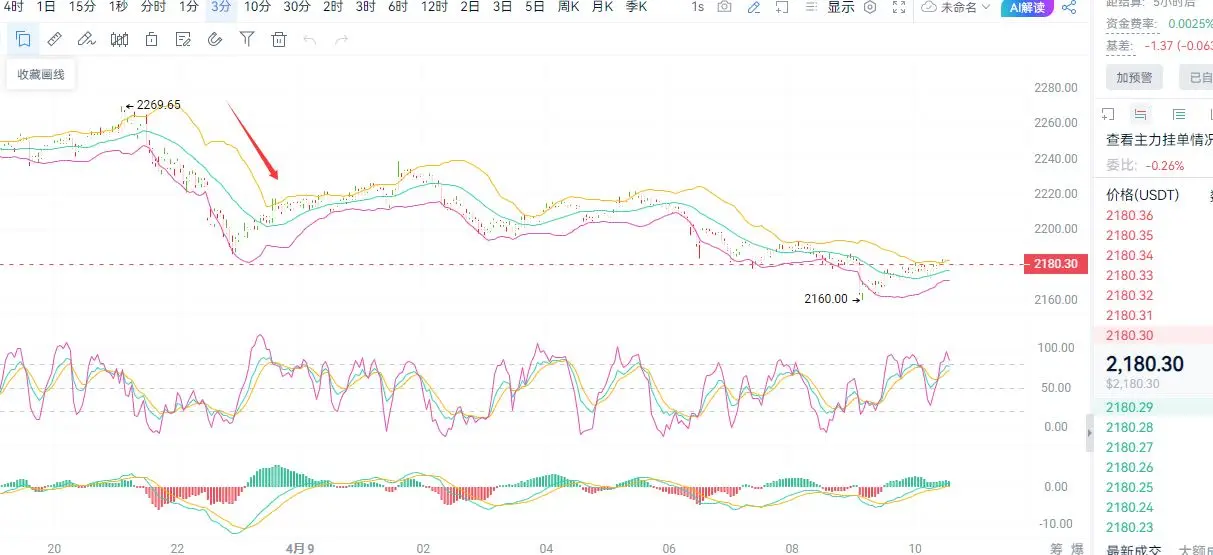Open the candlestick chart style icon
The height and width of the screenshot is (555, 1213).
tap(119, 40)
